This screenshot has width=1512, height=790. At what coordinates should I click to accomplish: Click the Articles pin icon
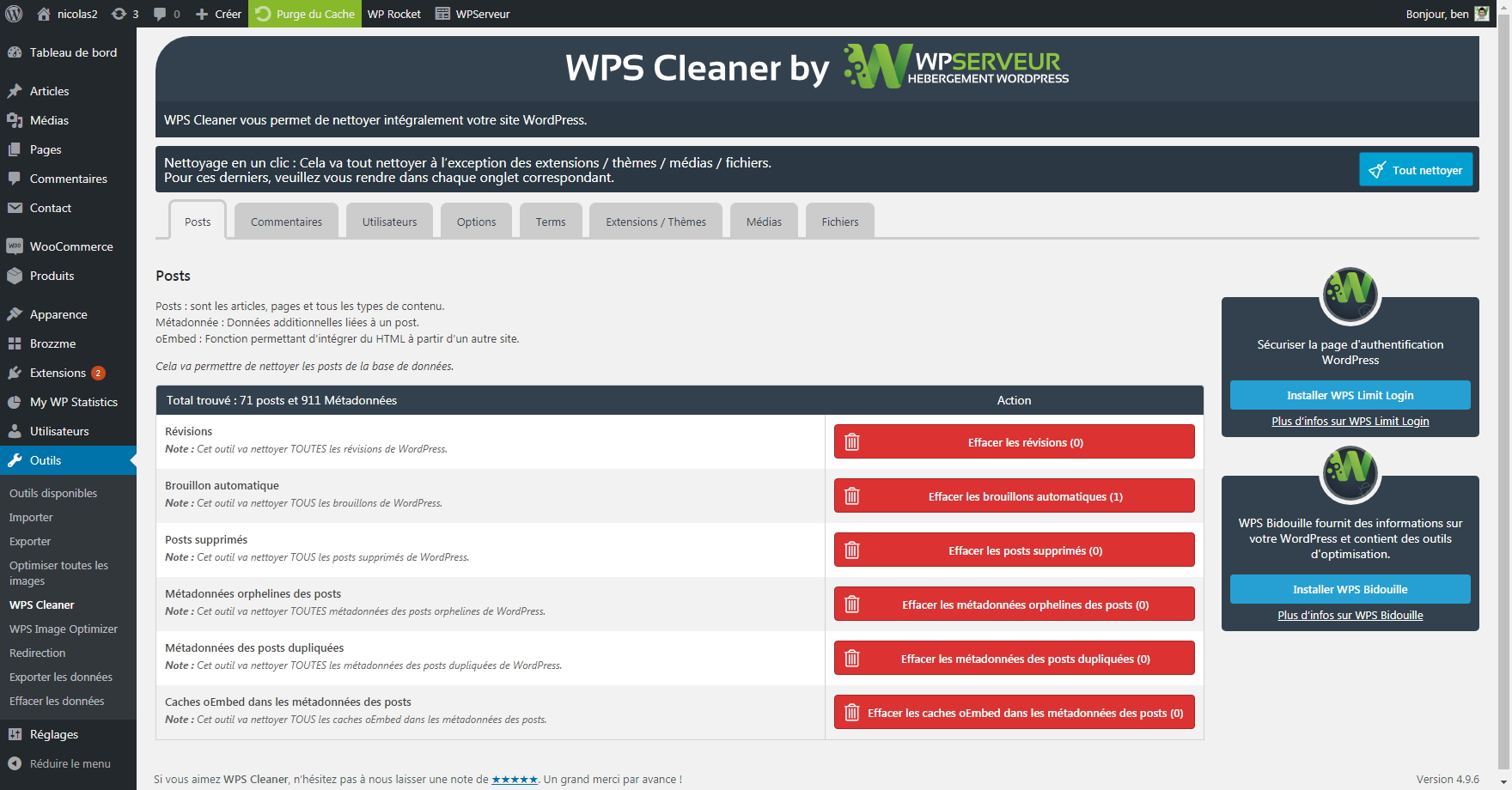(15, 91)
